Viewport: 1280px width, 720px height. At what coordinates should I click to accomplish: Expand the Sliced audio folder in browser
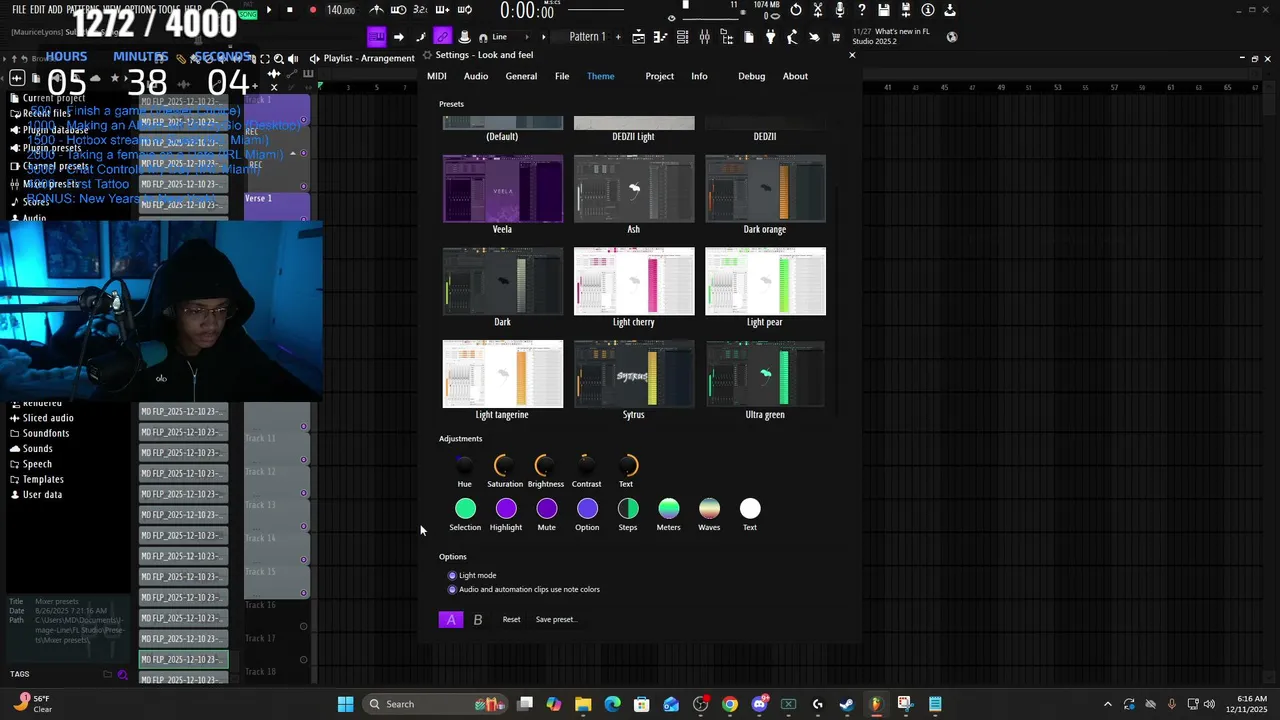pos(48,418)
